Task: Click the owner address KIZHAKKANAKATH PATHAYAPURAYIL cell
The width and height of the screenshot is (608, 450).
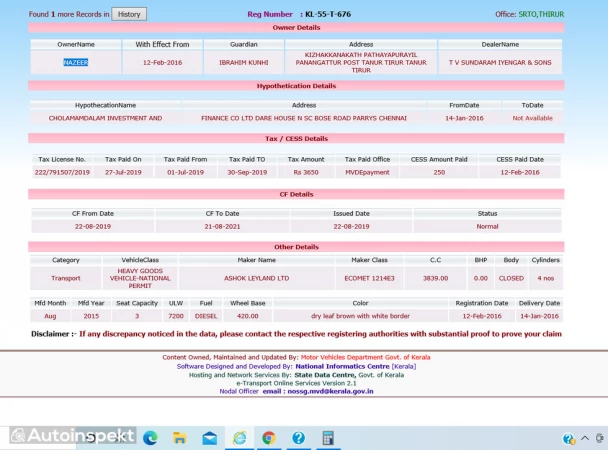Action: pyautogui.click(x=361, y=62)
